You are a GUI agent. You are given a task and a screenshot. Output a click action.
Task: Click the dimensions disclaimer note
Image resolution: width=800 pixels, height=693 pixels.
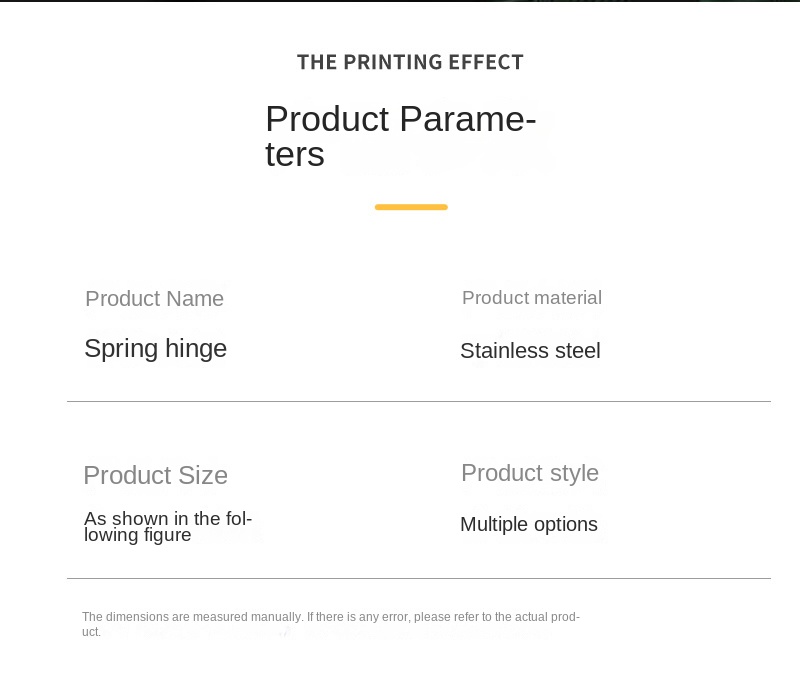[331, 624]
